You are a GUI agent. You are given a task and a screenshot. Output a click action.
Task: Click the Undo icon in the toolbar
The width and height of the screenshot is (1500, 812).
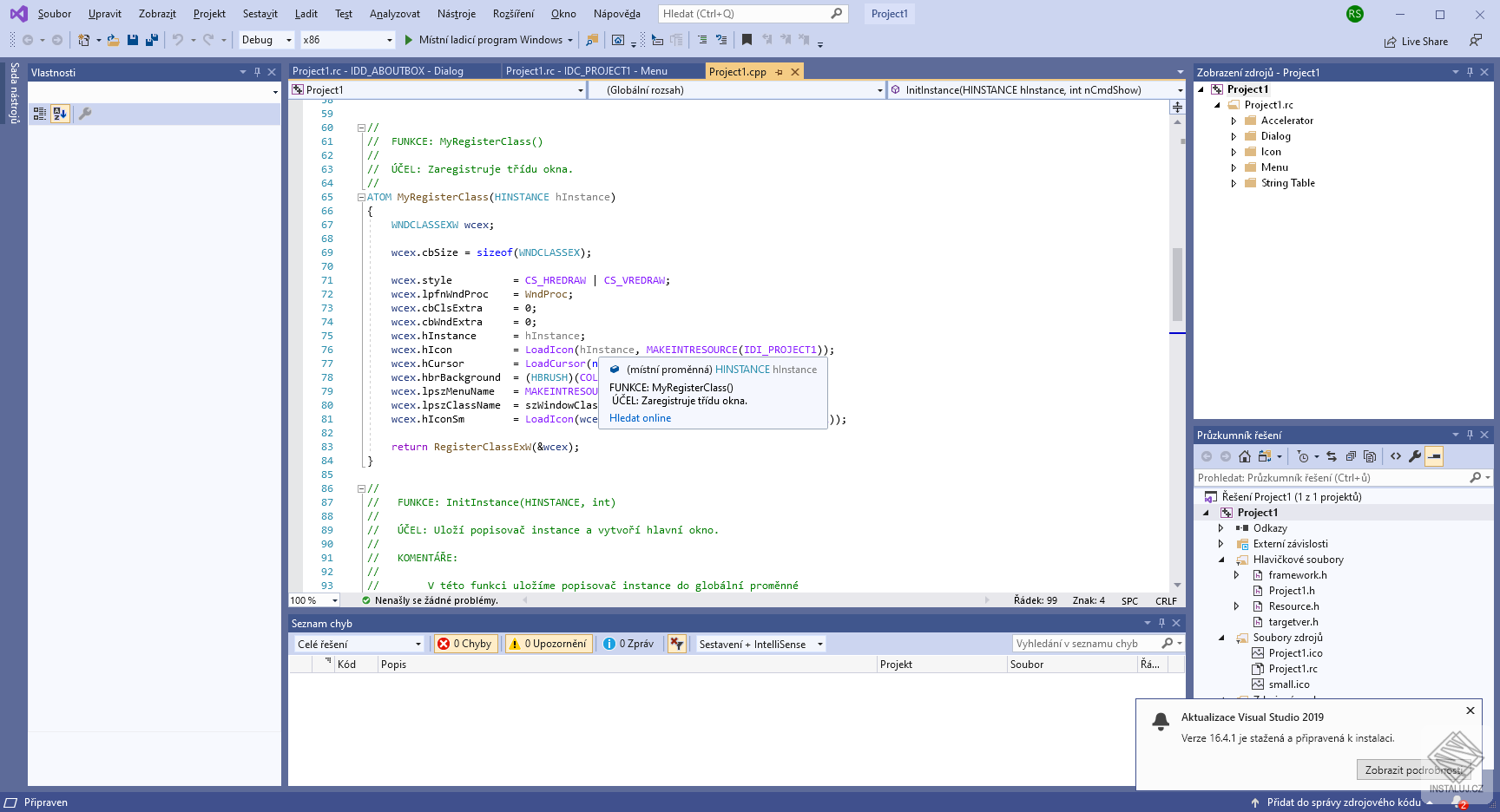tap(177, 40)
